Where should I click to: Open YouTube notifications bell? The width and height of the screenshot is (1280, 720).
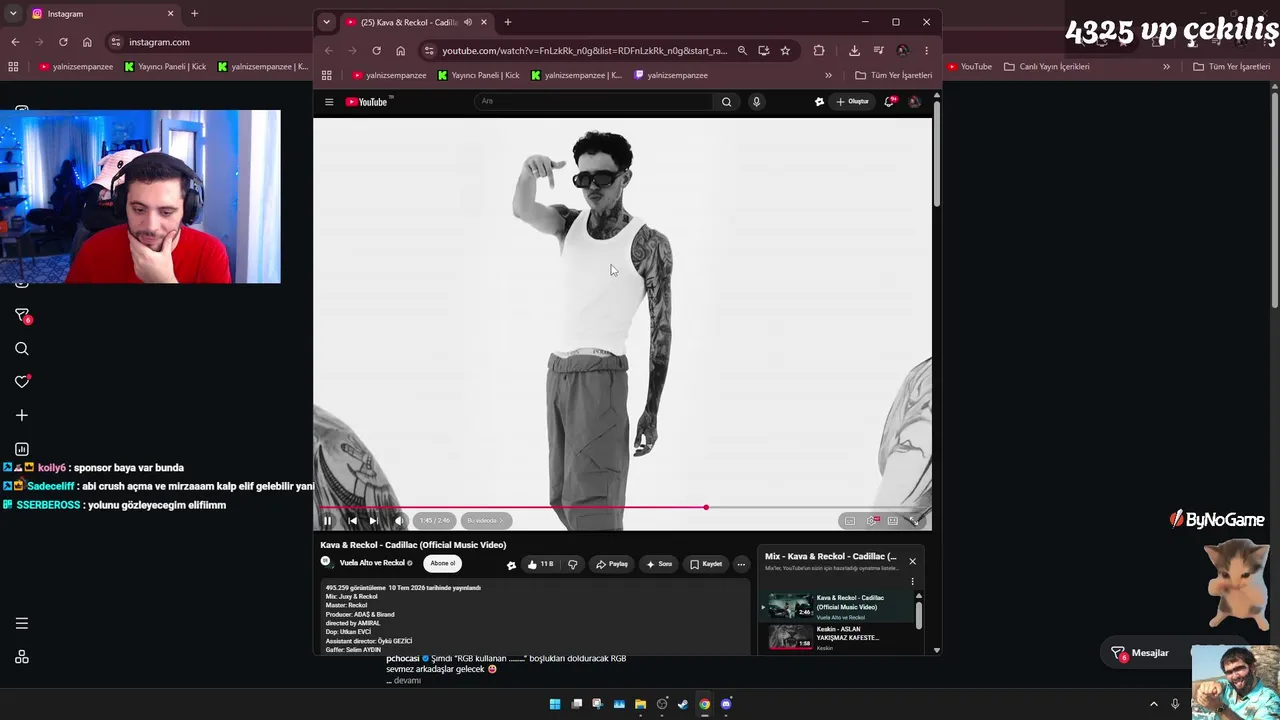[890, 101]
